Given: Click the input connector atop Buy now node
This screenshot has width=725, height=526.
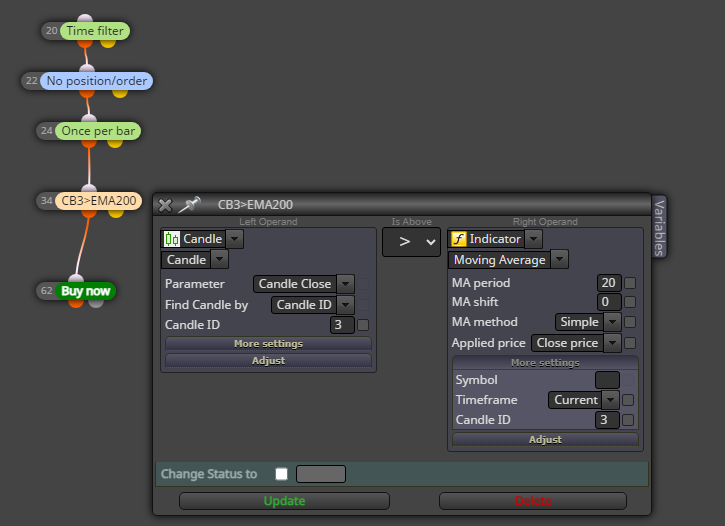Looking at the screenshot, I should (76, 278).
